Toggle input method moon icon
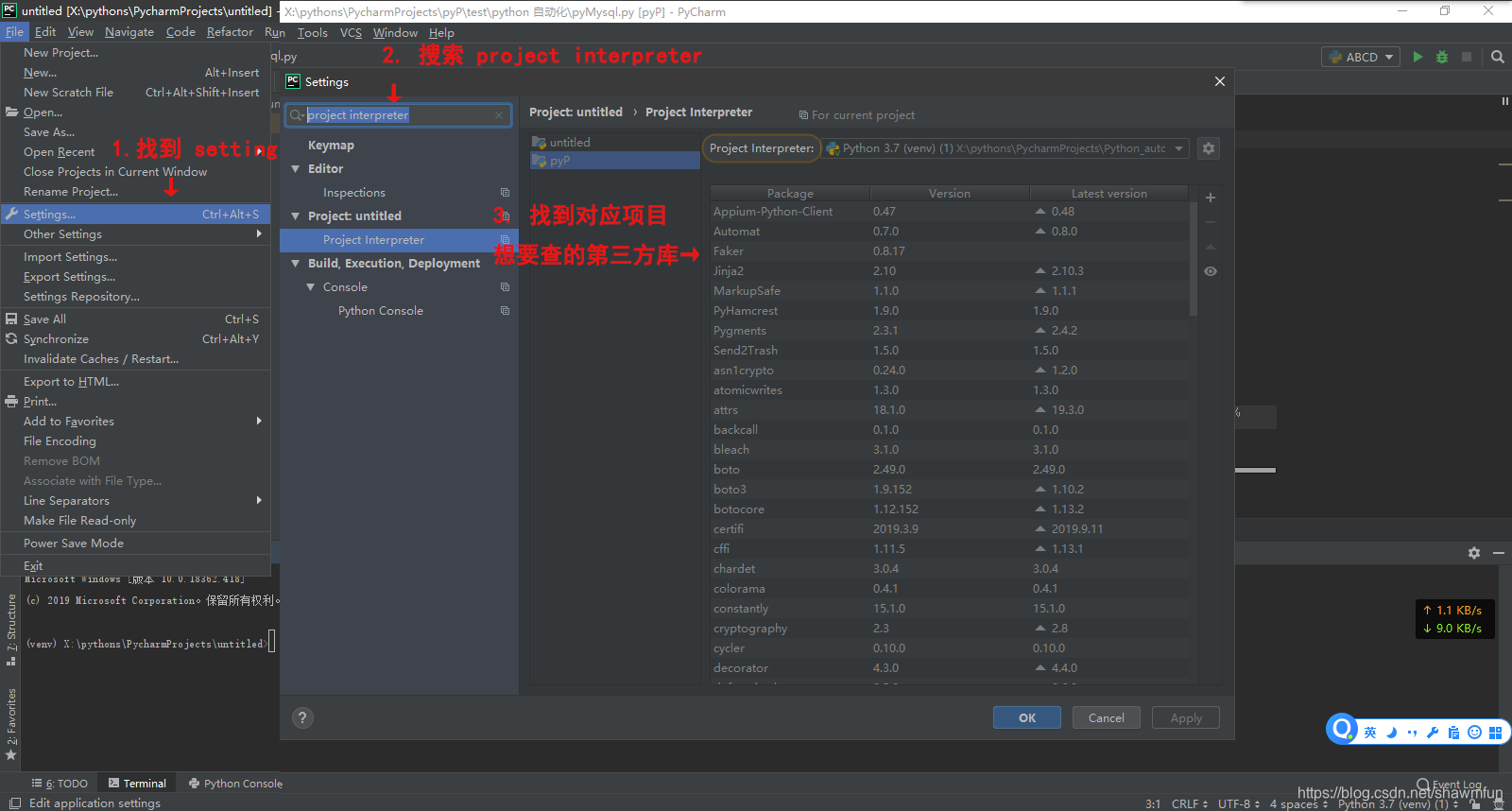This screenshot has height=811, width=1512. [x=1392, y=733]
